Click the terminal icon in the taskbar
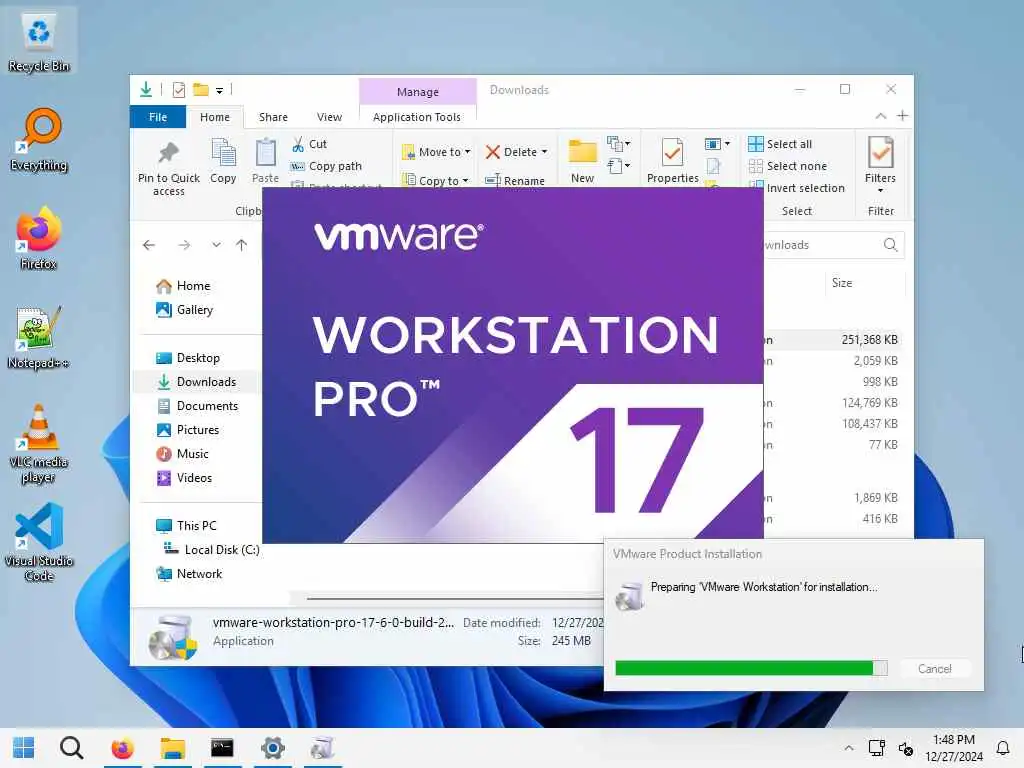This screenshot has width=1024, height=768. click(222, 748)
